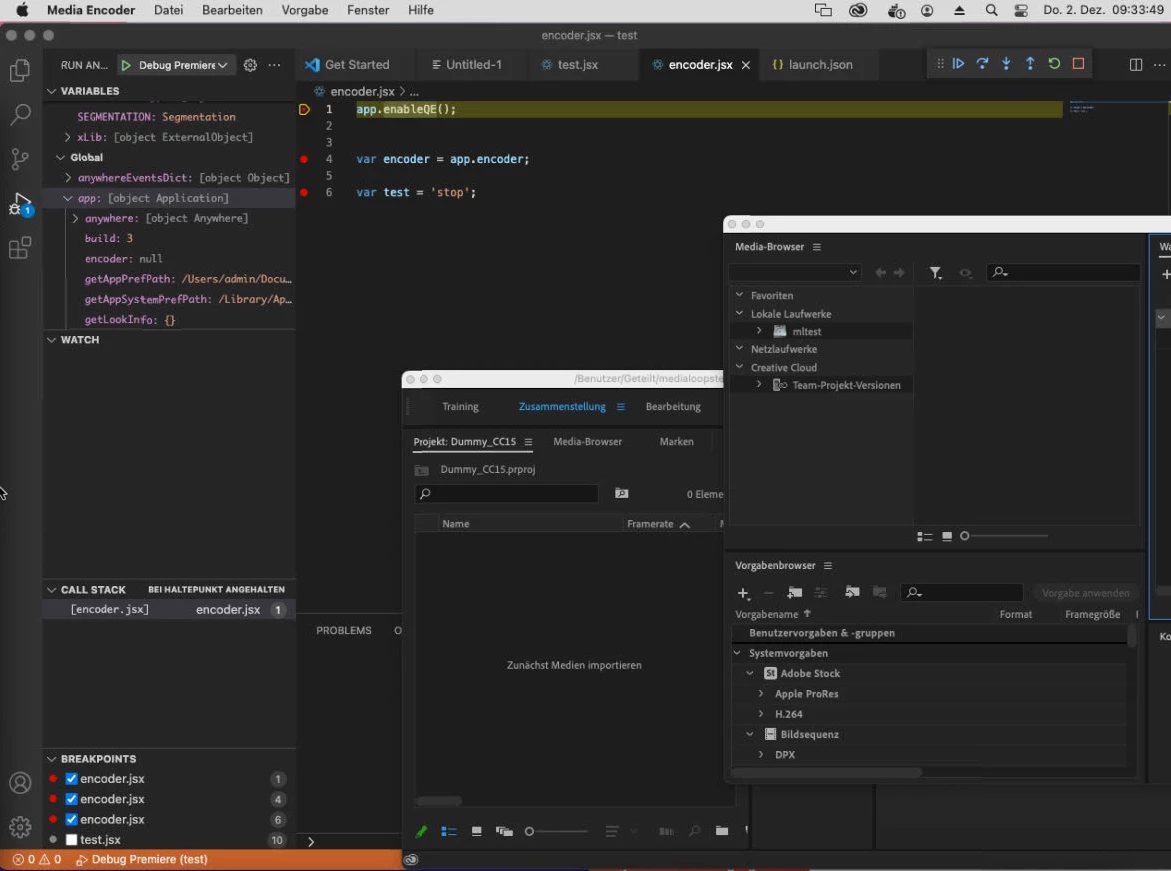Image resolution: width=1171 pixels, height=871 pixels.
Task: Toggle breakpoint checkbox for encoder.jsx line 4
Action: point(72,799)
